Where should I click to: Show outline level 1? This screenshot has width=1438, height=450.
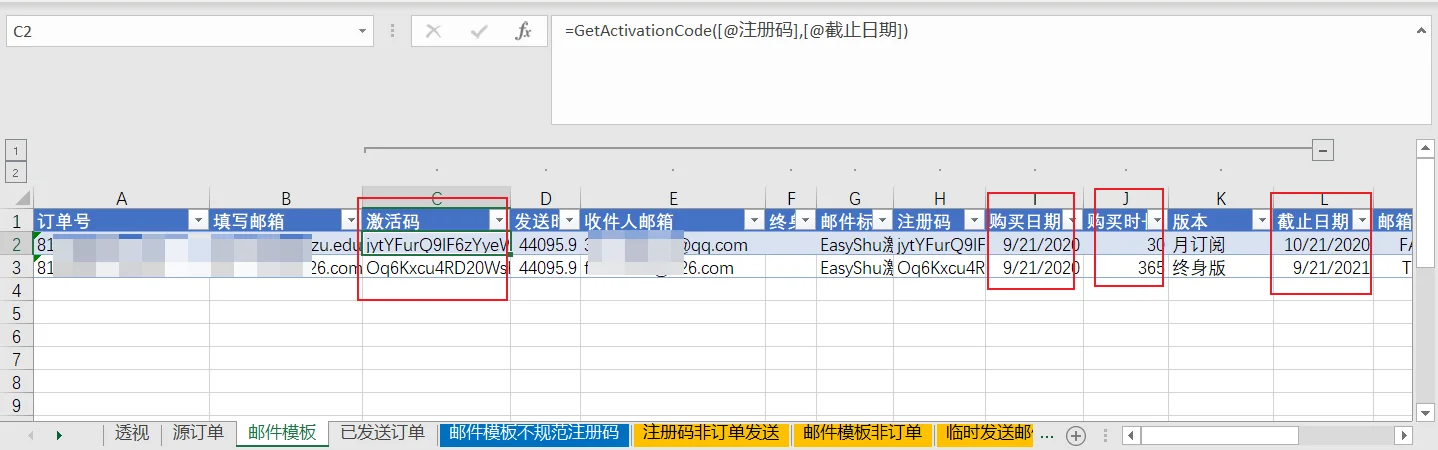[x=15, y=150]
